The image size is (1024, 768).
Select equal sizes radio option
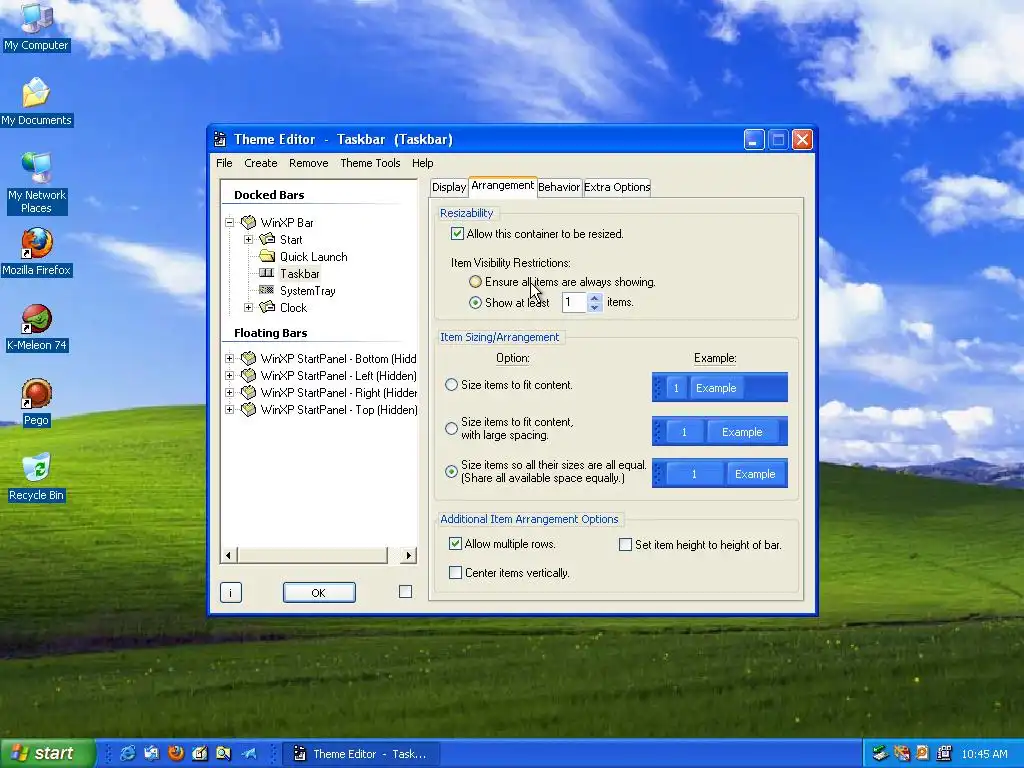click(x=451, y=472)
